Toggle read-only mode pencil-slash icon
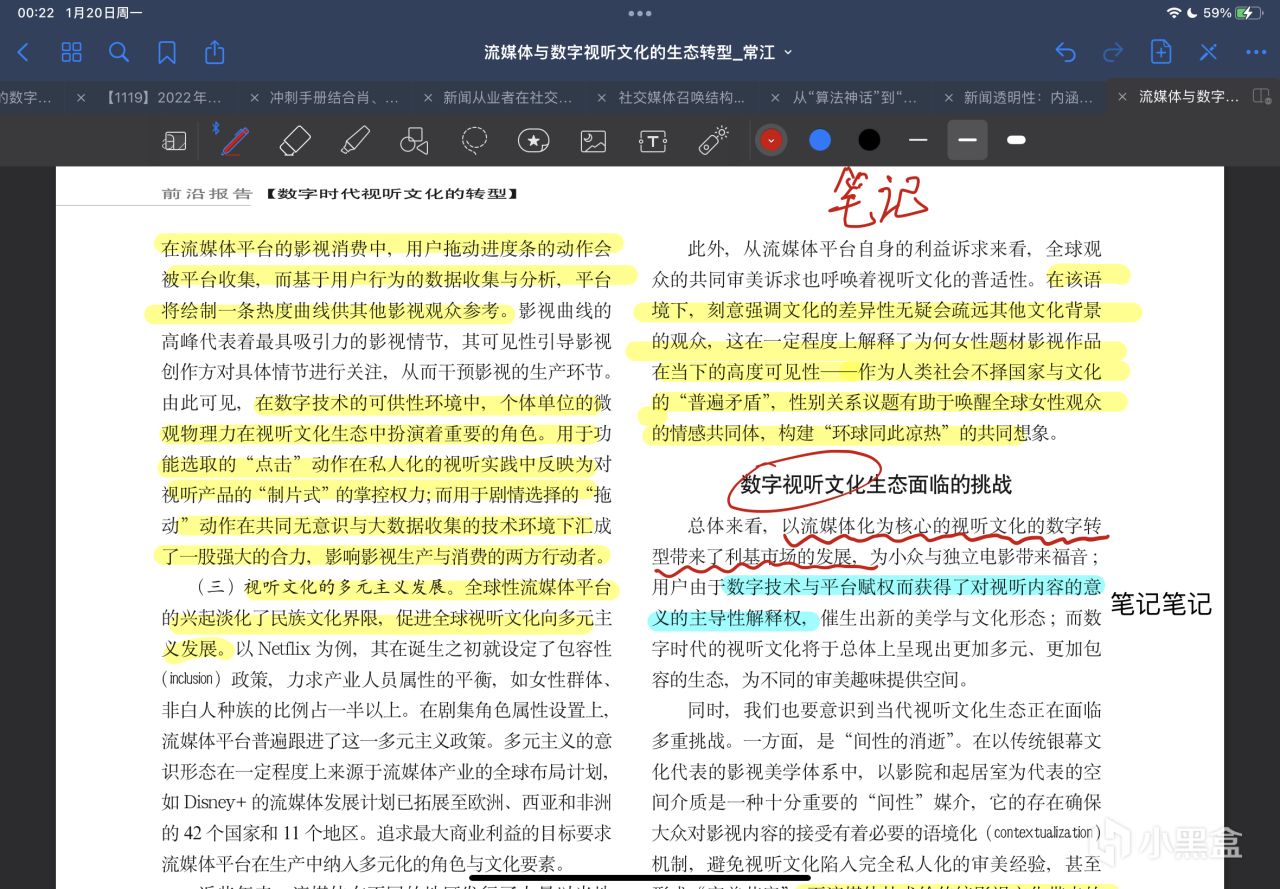Screen dimensions: 1280x889 point(1208,52)
